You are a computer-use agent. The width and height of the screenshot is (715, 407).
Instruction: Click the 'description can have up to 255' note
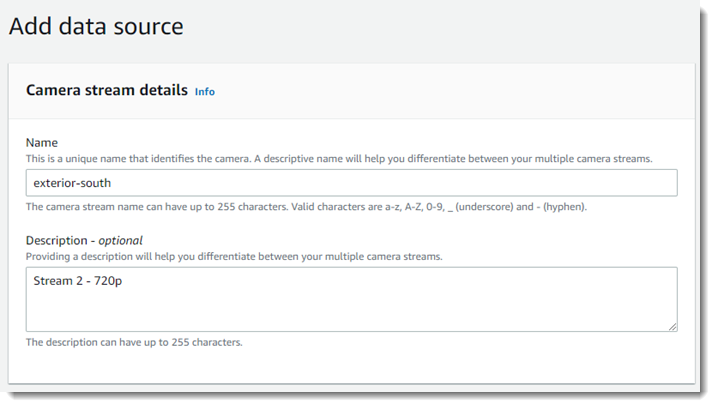pyautogui.click(x=134, y=342)
